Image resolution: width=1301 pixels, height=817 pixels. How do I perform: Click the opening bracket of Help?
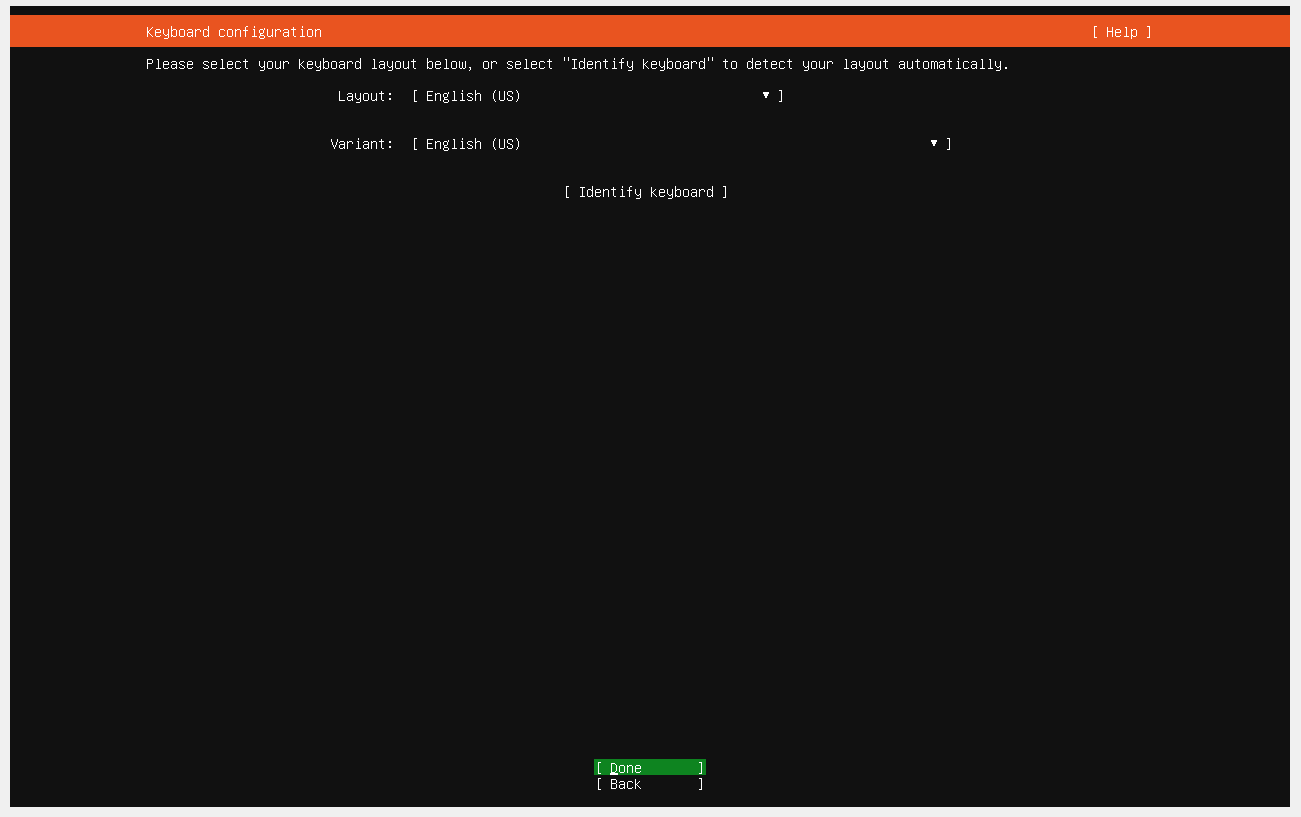pyautogui.click(x=1095, y=32)
